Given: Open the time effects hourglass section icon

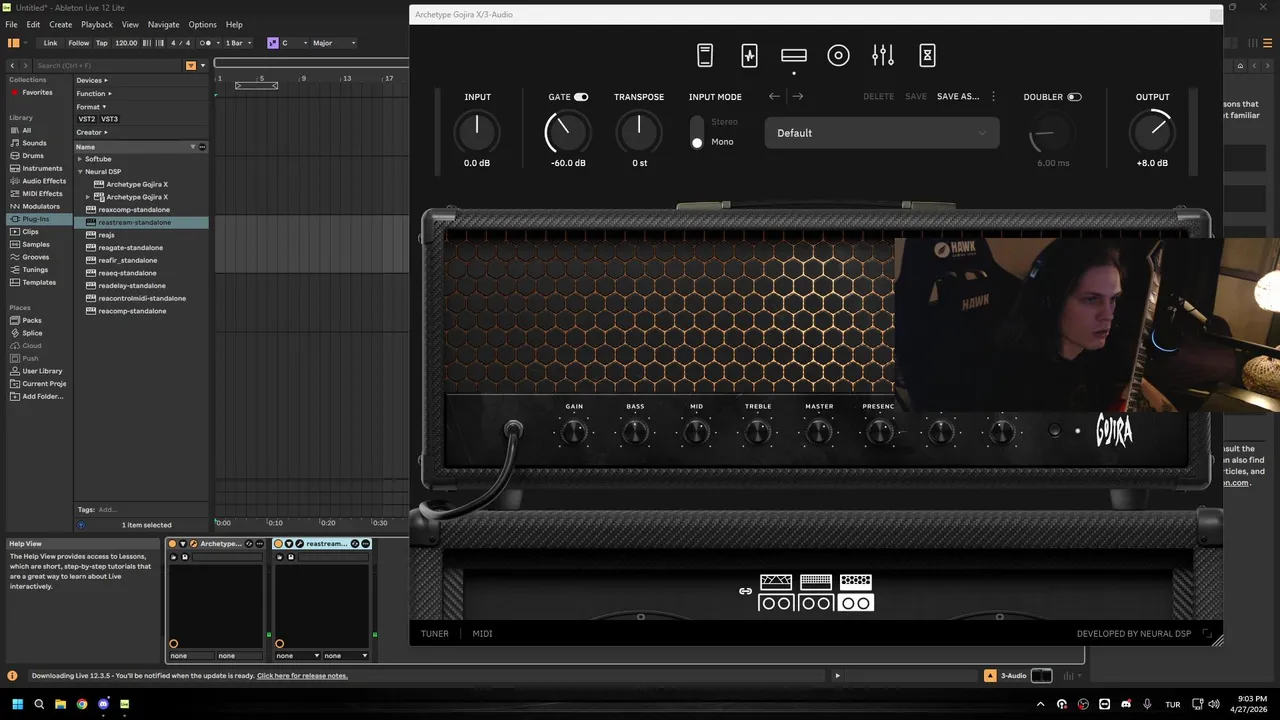Looking at the screenshot, I should pos(927,56).
